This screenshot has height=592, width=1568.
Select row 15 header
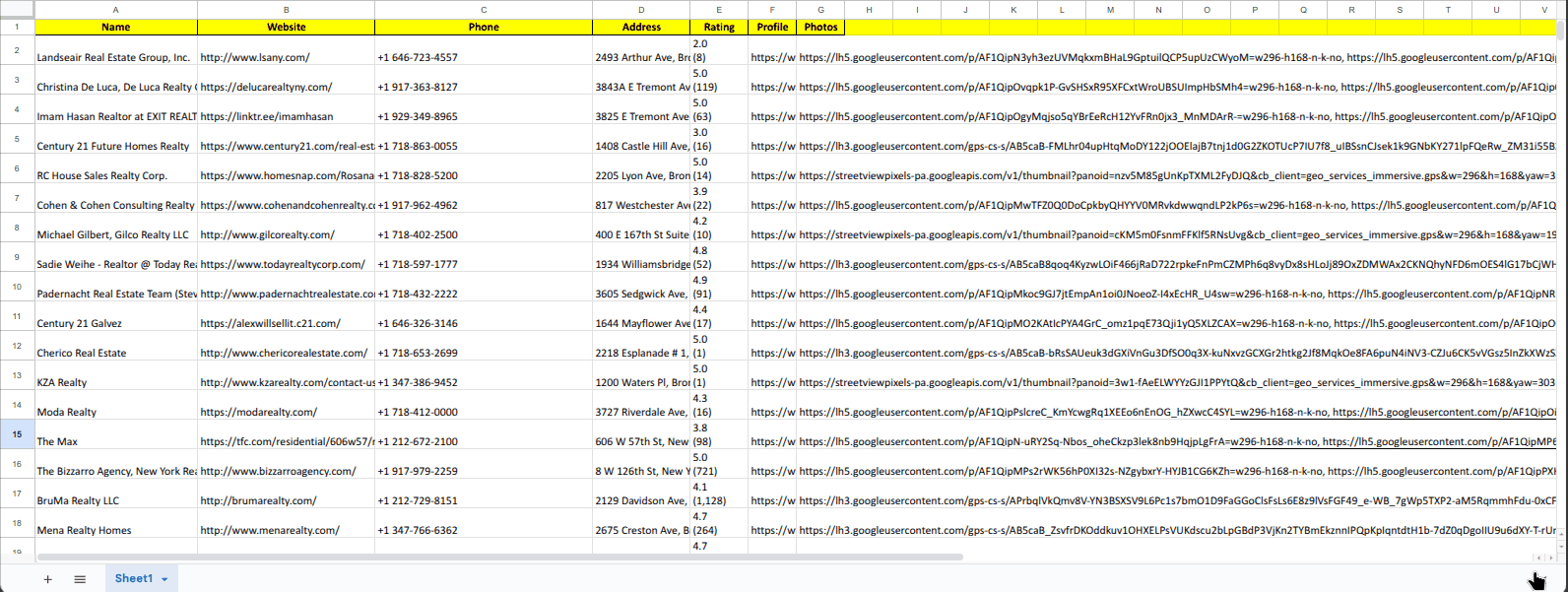[17, 434]
